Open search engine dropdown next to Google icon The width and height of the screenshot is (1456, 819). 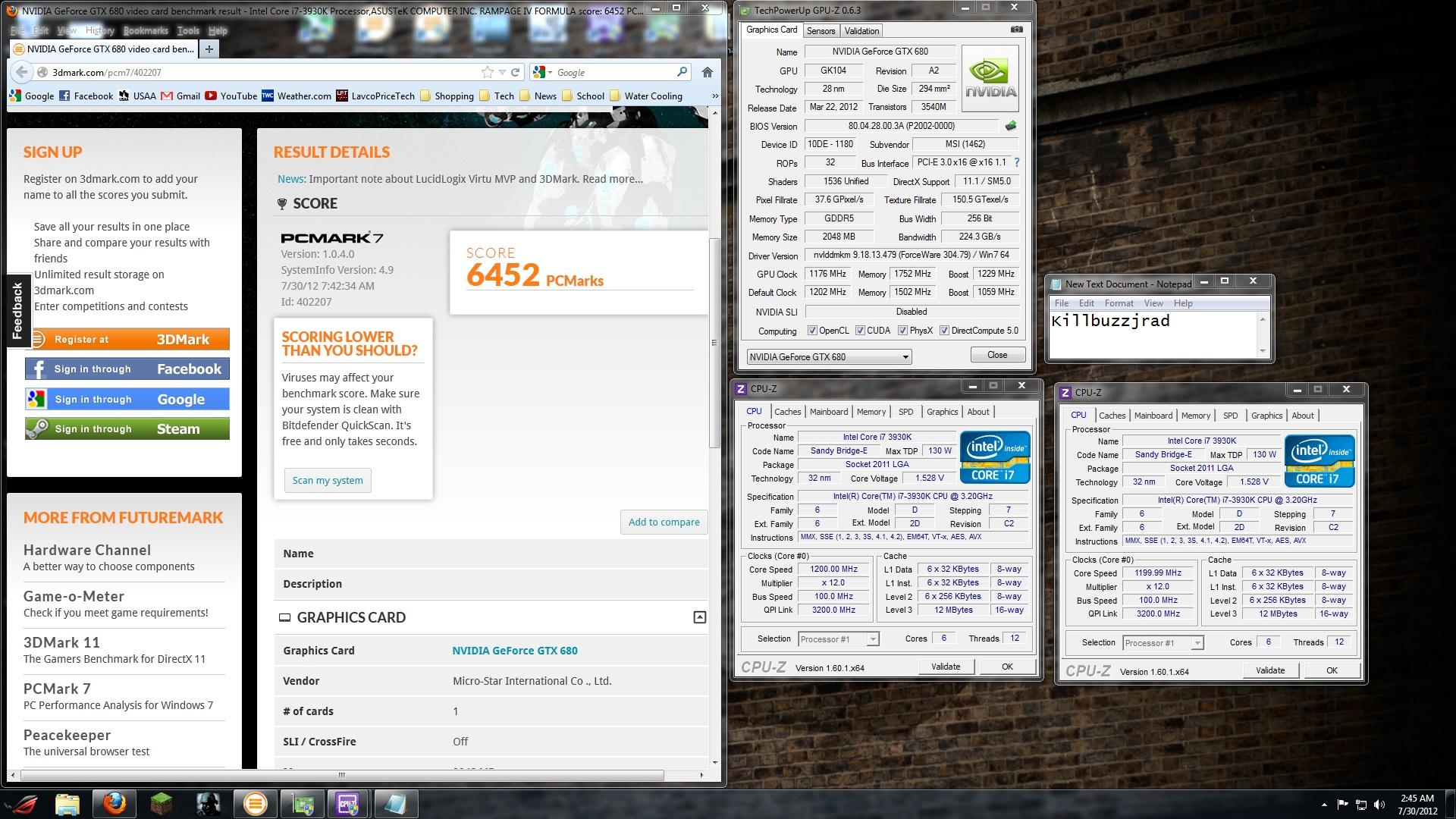[x=550, y=73]
